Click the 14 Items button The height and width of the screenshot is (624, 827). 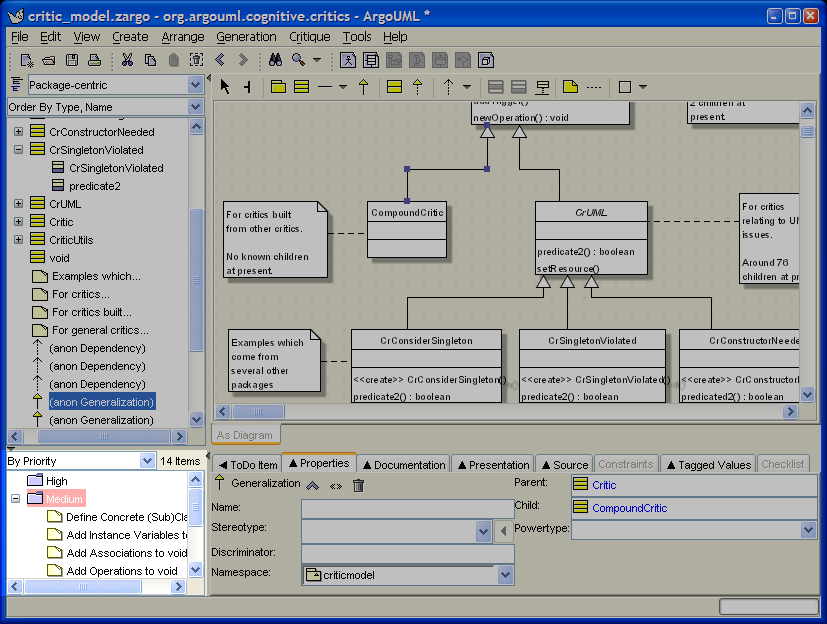coord(180,461)
